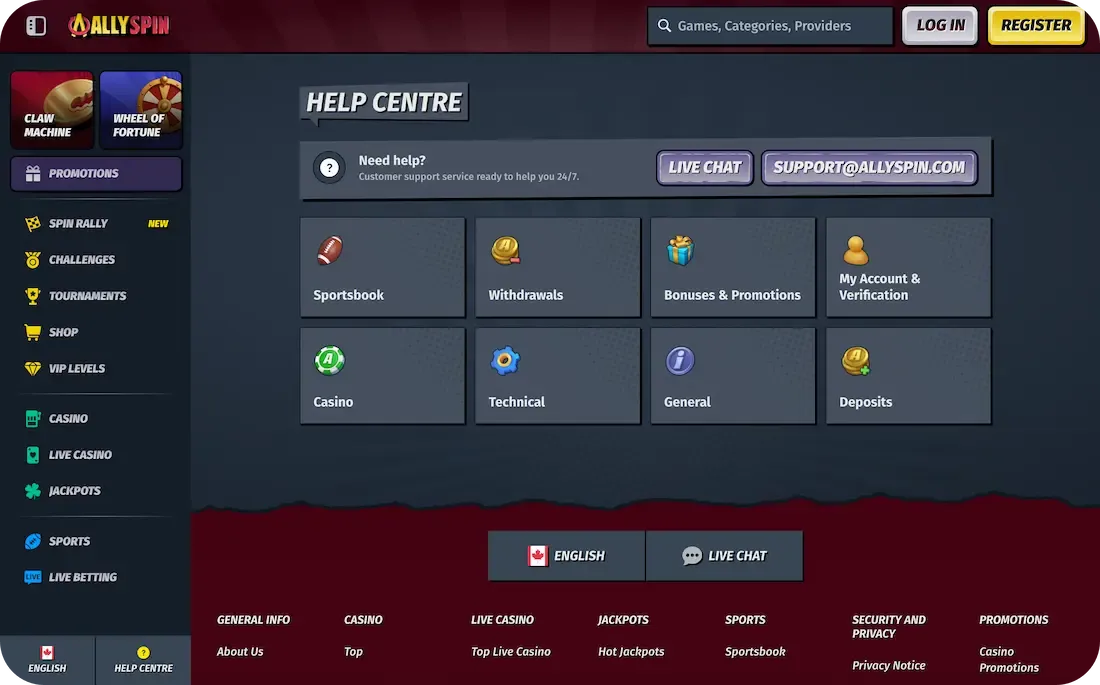Click the Casino chip icon in the help grid

pyautogui.click(x=330, y=360)
